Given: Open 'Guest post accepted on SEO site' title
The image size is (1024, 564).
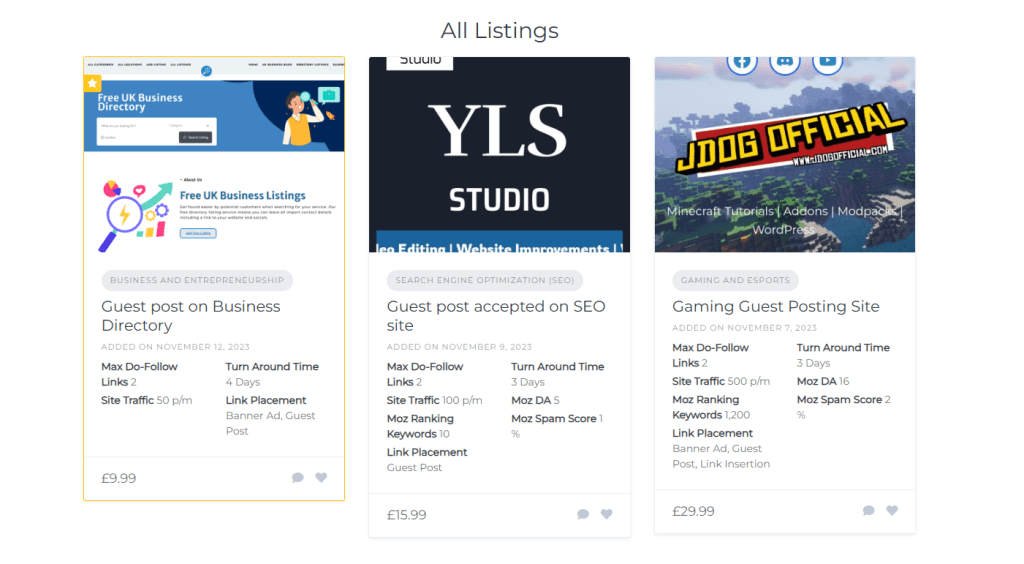Looking at the screenshot, I should [496, 316].
